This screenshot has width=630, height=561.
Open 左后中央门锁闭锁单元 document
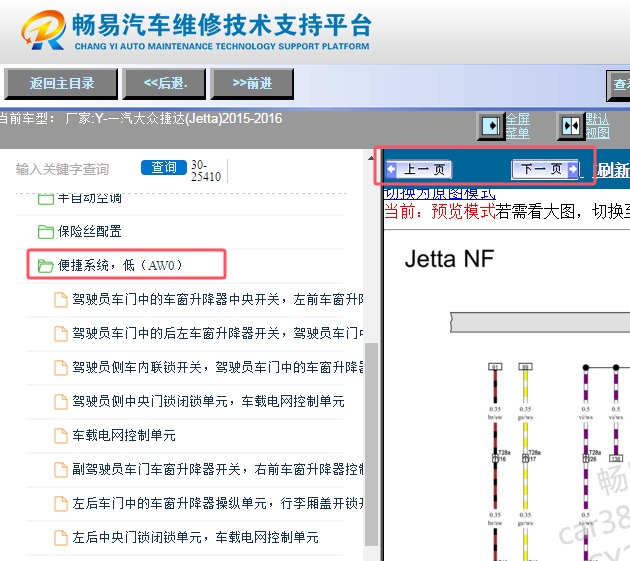click(x=195, y=537)
